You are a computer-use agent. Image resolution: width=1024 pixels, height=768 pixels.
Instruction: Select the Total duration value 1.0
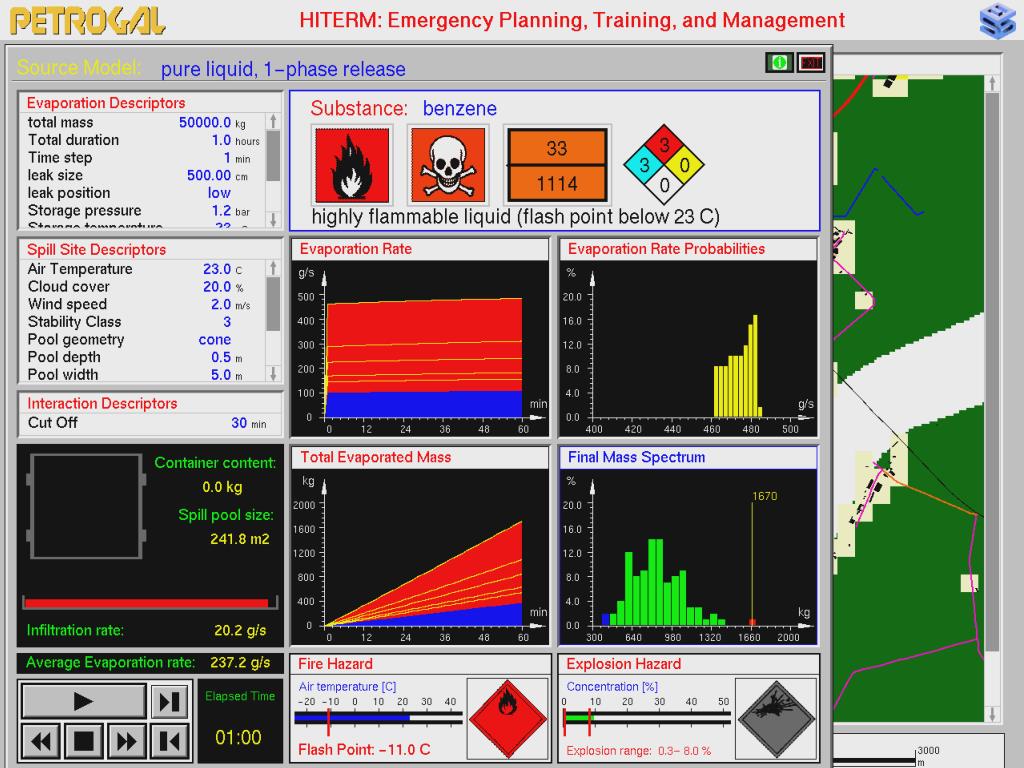pyautogui.click(x=221, y=140)
